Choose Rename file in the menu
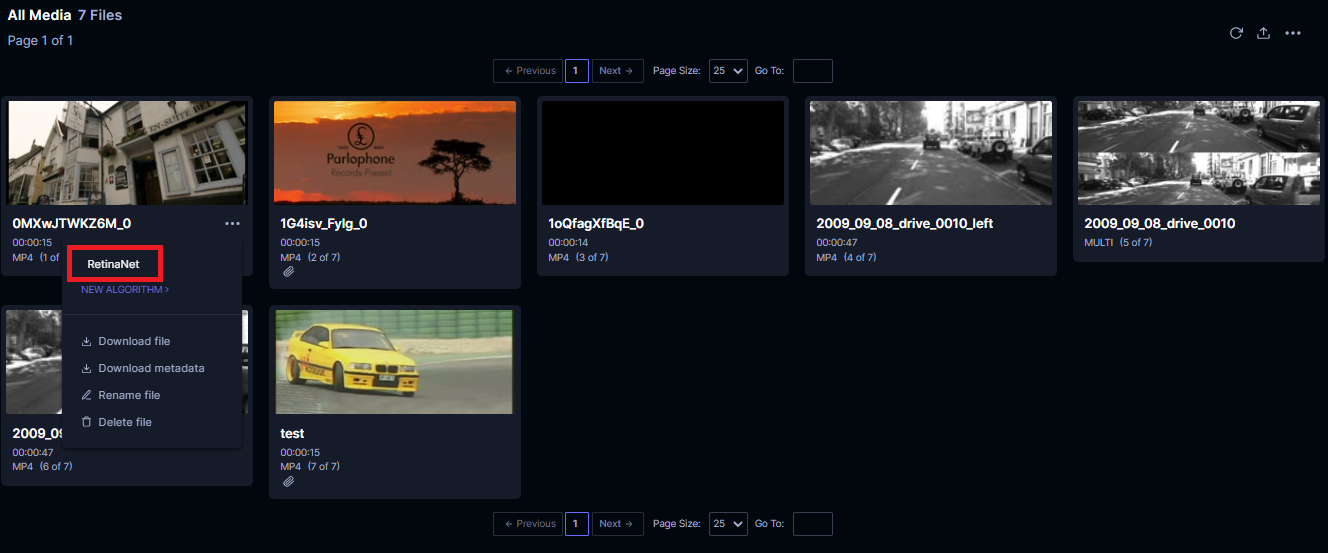 coord(129,395)
